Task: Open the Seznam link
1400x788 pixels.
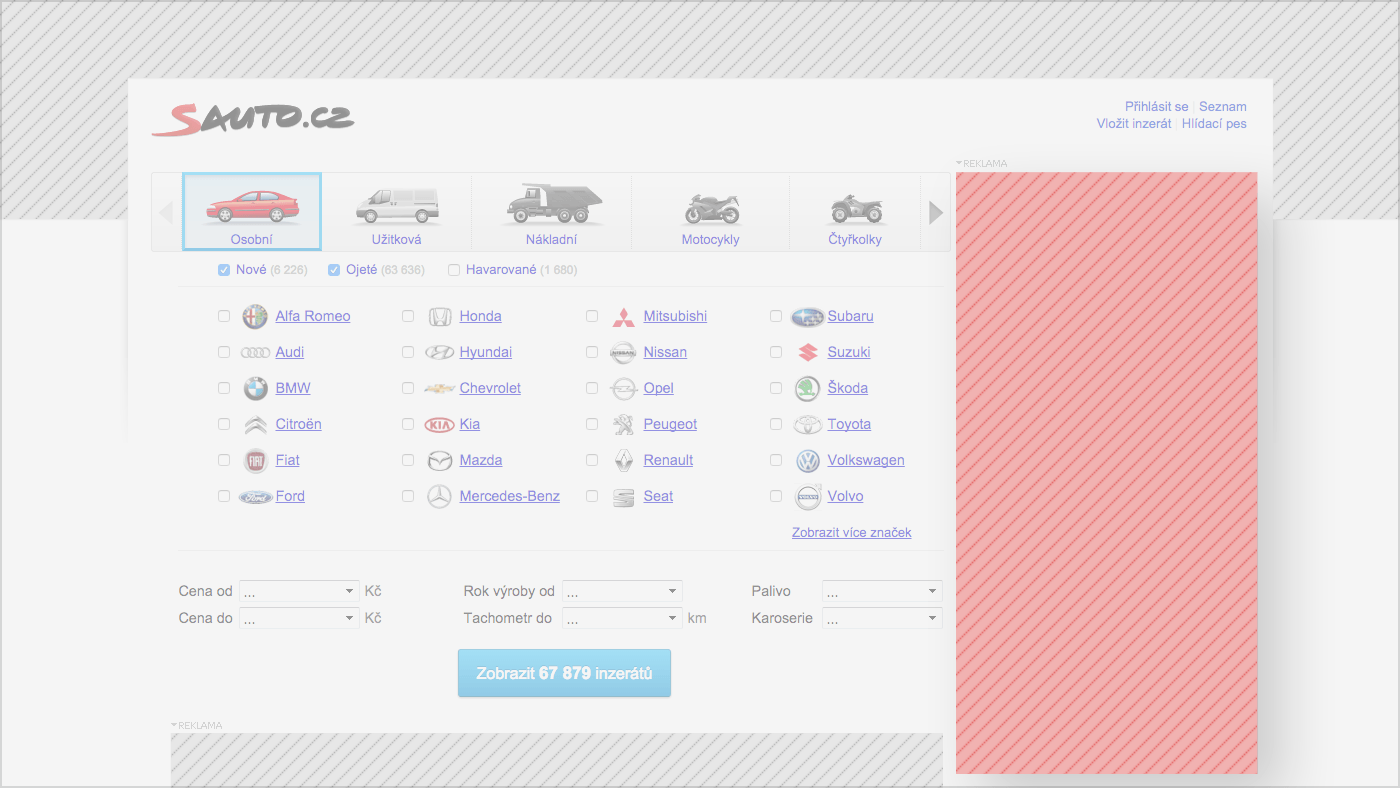Action: click(x=1222, y=106)
